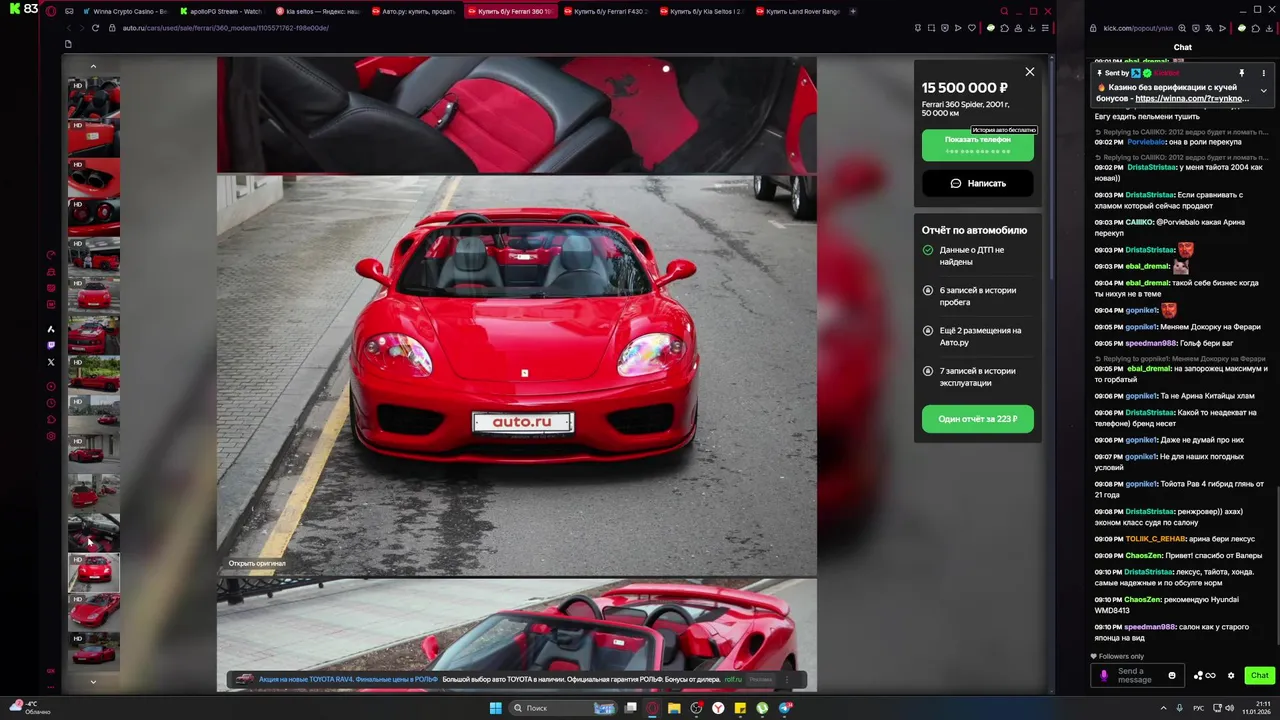Viewport: 1280px width, 720px height.
Task: Open chat settings gear icon
Action: tap(1231, 675)
